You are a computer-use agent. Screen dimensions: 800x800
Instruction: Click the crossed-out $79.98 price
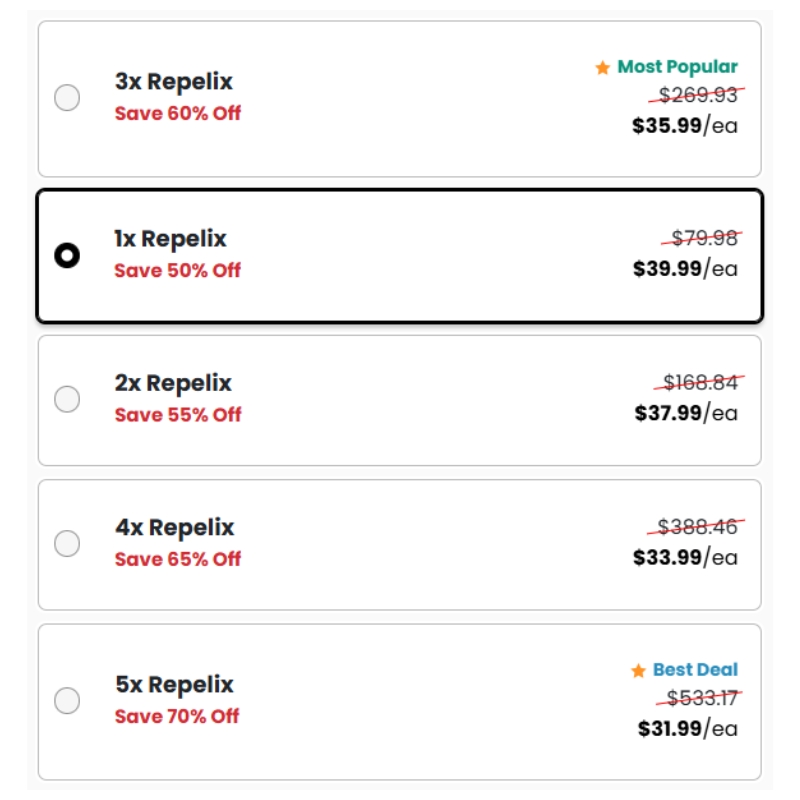[704, 238]
